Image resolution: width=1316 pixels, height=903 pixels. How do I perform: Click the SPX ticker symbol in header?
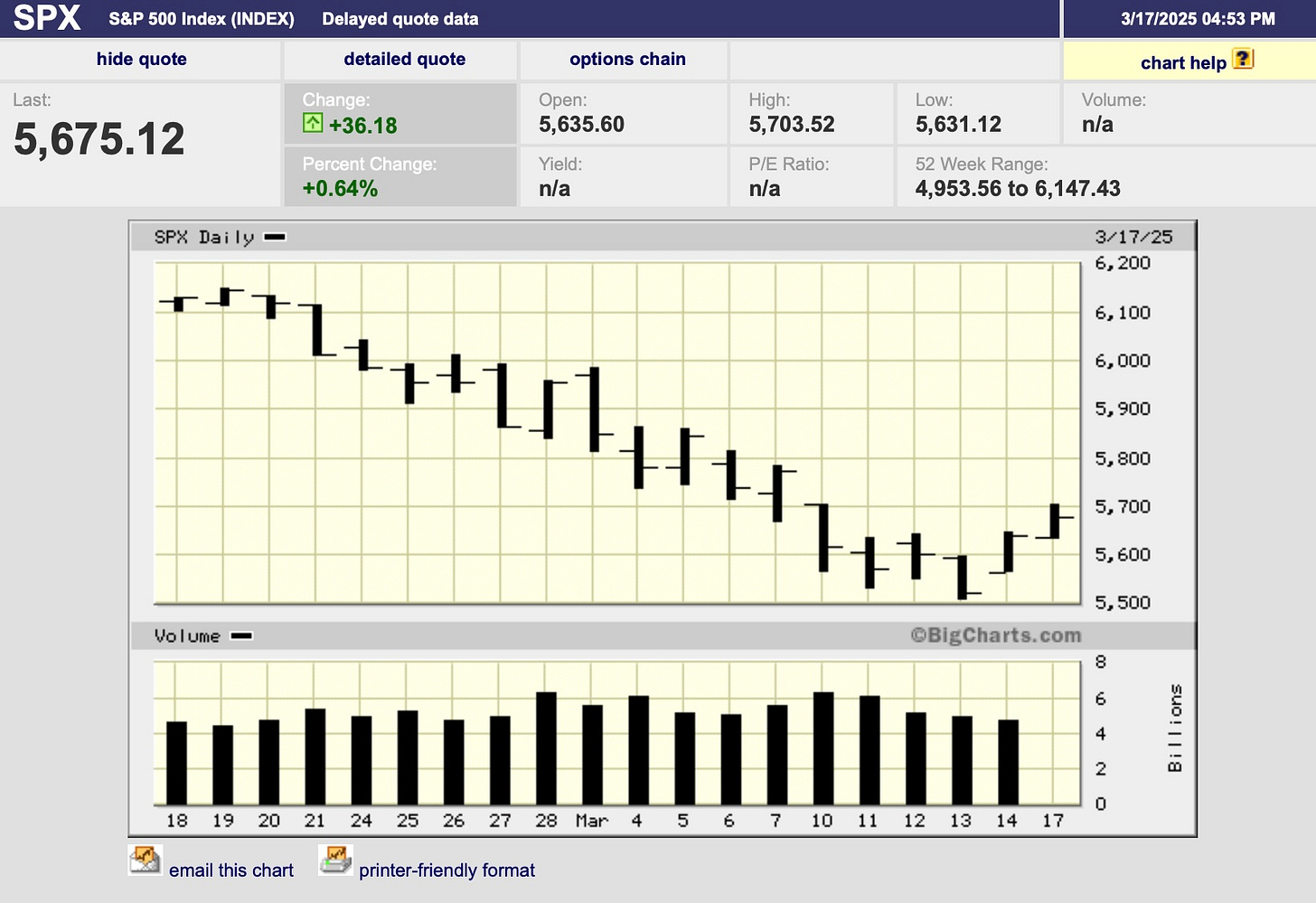point(47,18)
